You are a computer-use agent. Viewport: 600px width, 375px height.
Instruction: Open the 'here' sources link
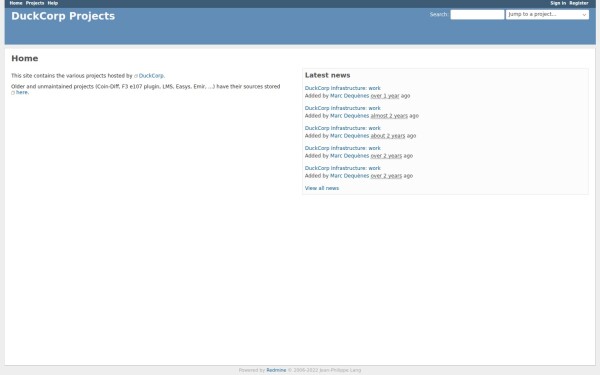coord(21,92)
